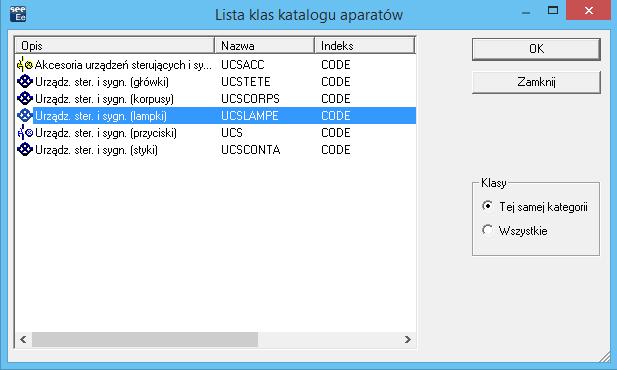Click the CODE index cell in UCSACC row

tap(336, 65)
